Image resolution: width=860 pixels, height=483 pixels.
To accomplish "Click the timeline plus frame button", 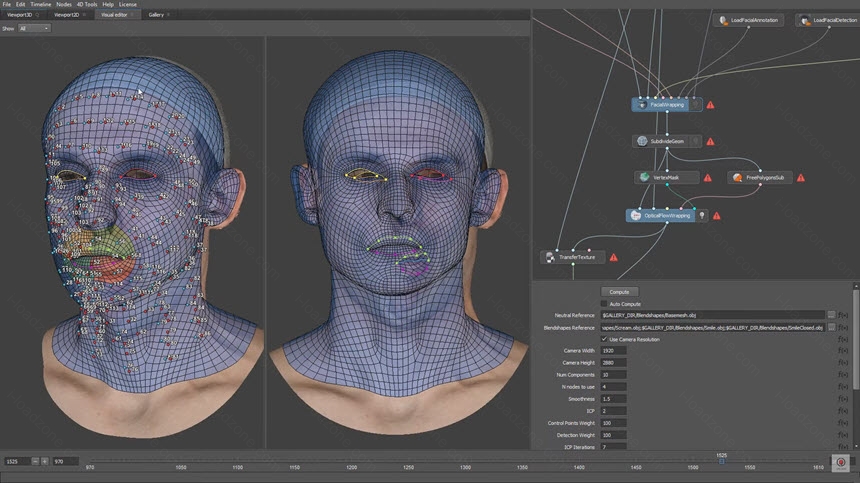I will click(45, 462).
